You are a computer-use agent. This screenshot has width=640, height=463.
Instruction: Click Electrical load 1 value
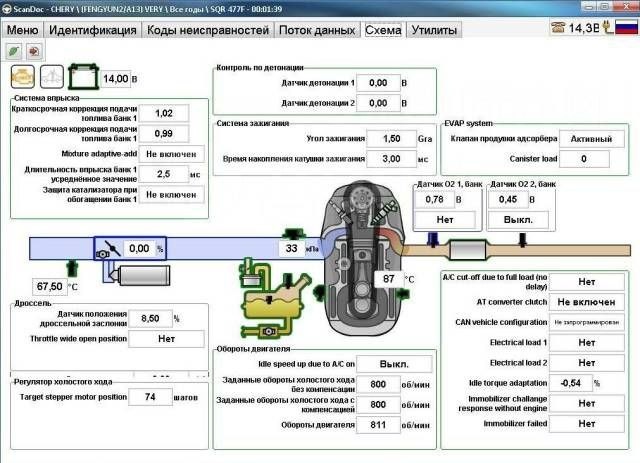click(587, 343)
